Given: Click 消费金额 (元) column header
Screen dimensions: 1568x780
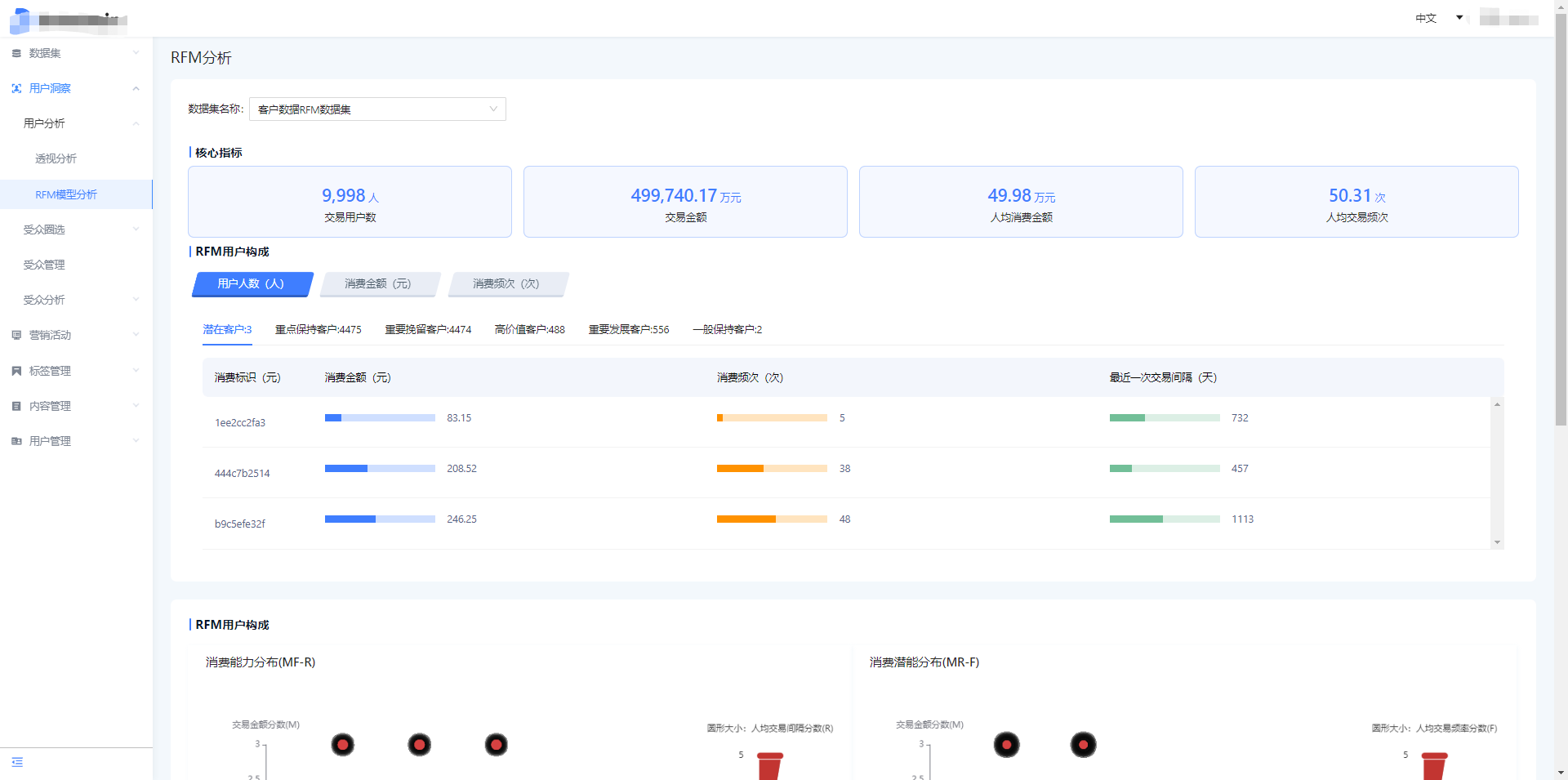Looking at the screenshot, I should (x=358, y=377).
